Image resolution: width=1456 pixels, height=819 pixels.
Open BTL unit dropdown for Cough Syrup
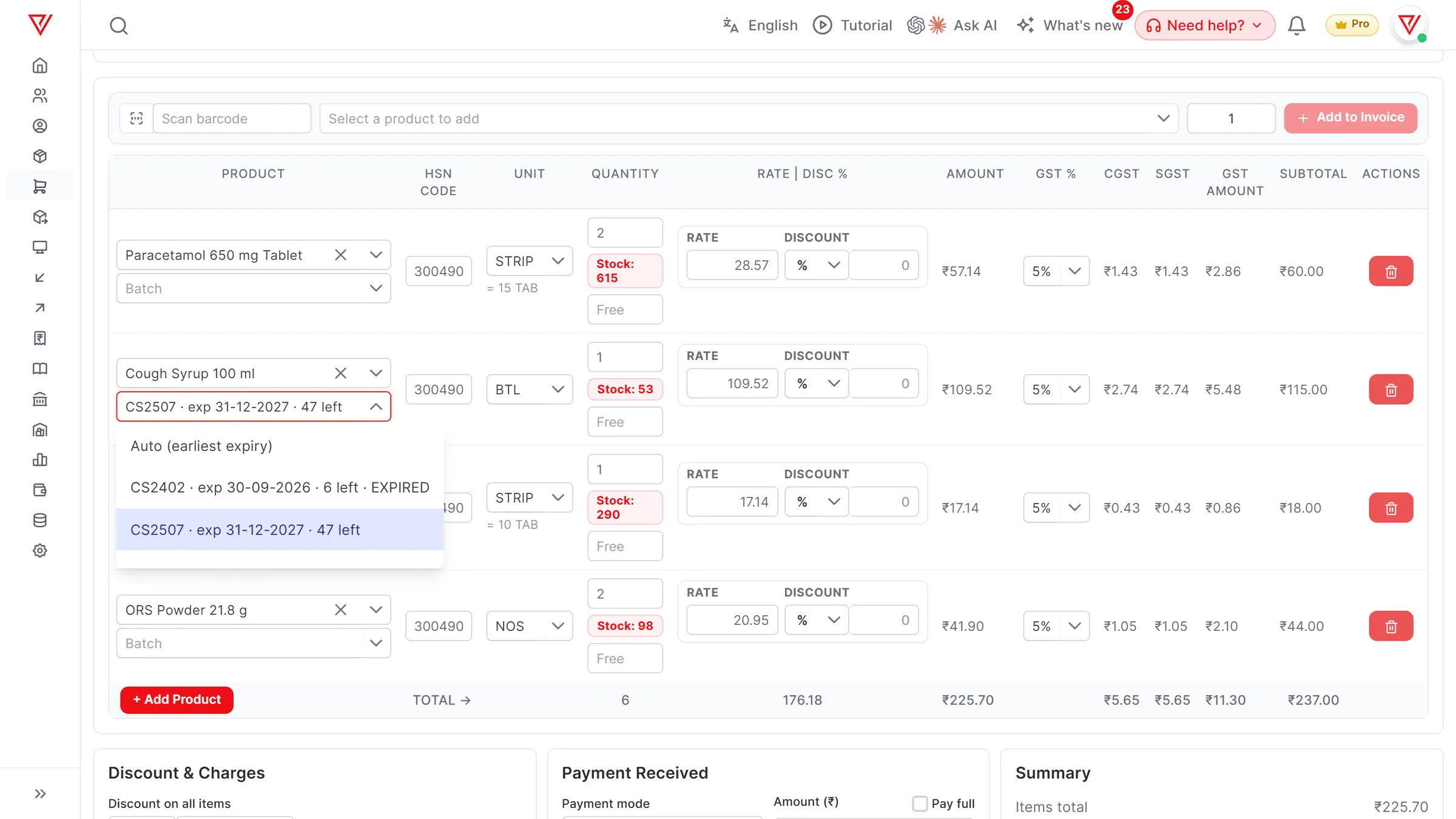(x=529, y=389)
